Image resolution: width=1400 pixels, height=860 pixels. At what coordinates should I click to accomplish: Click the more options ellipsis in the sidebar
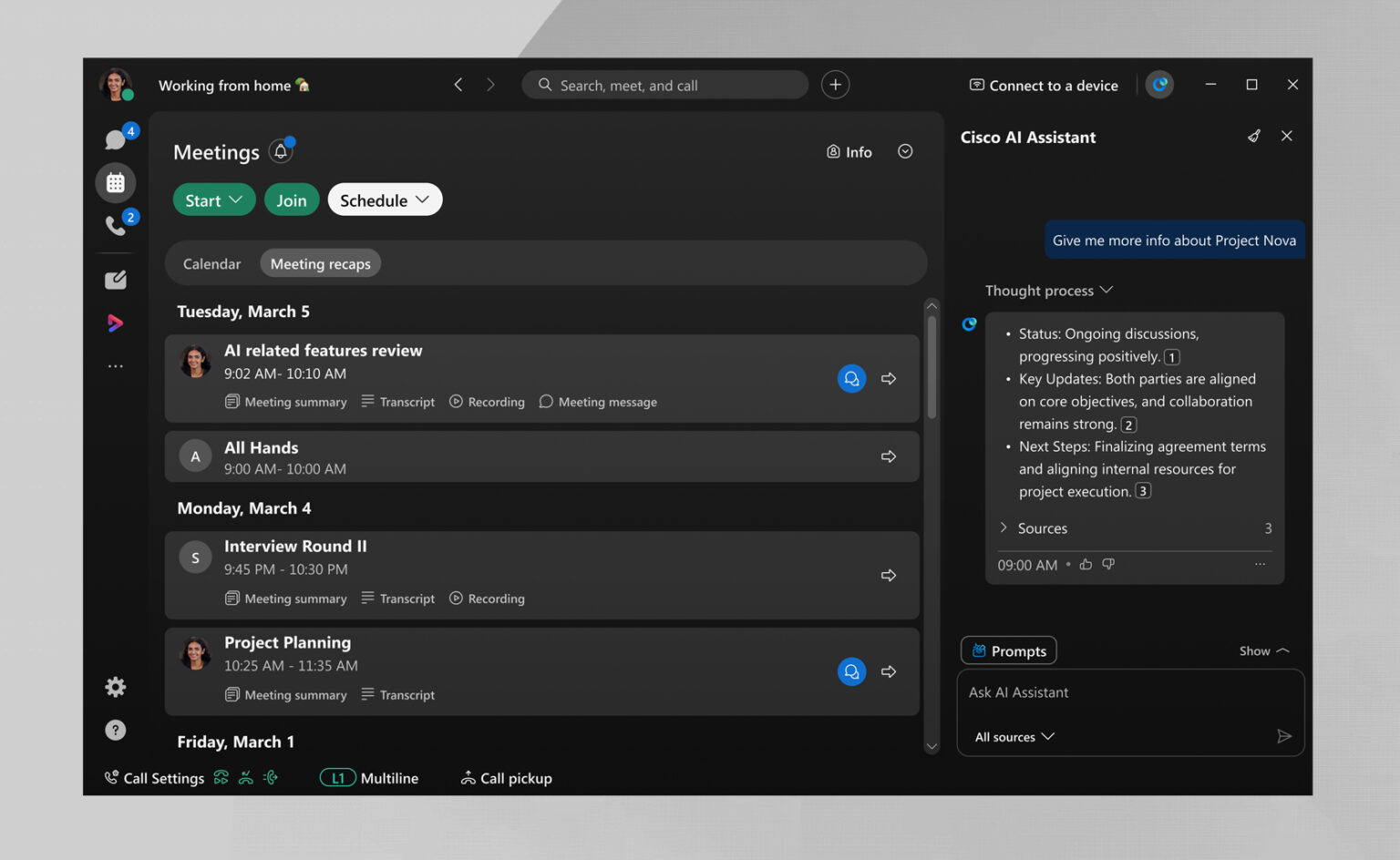tap(115, 365)
